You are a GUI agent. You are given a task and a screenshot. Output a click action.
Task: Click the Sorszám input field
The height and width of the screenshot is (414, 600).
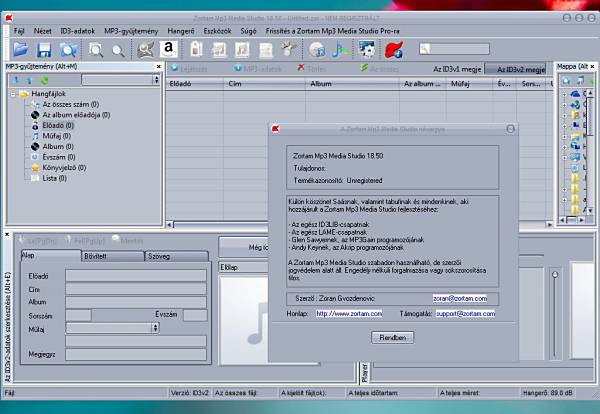78,315
